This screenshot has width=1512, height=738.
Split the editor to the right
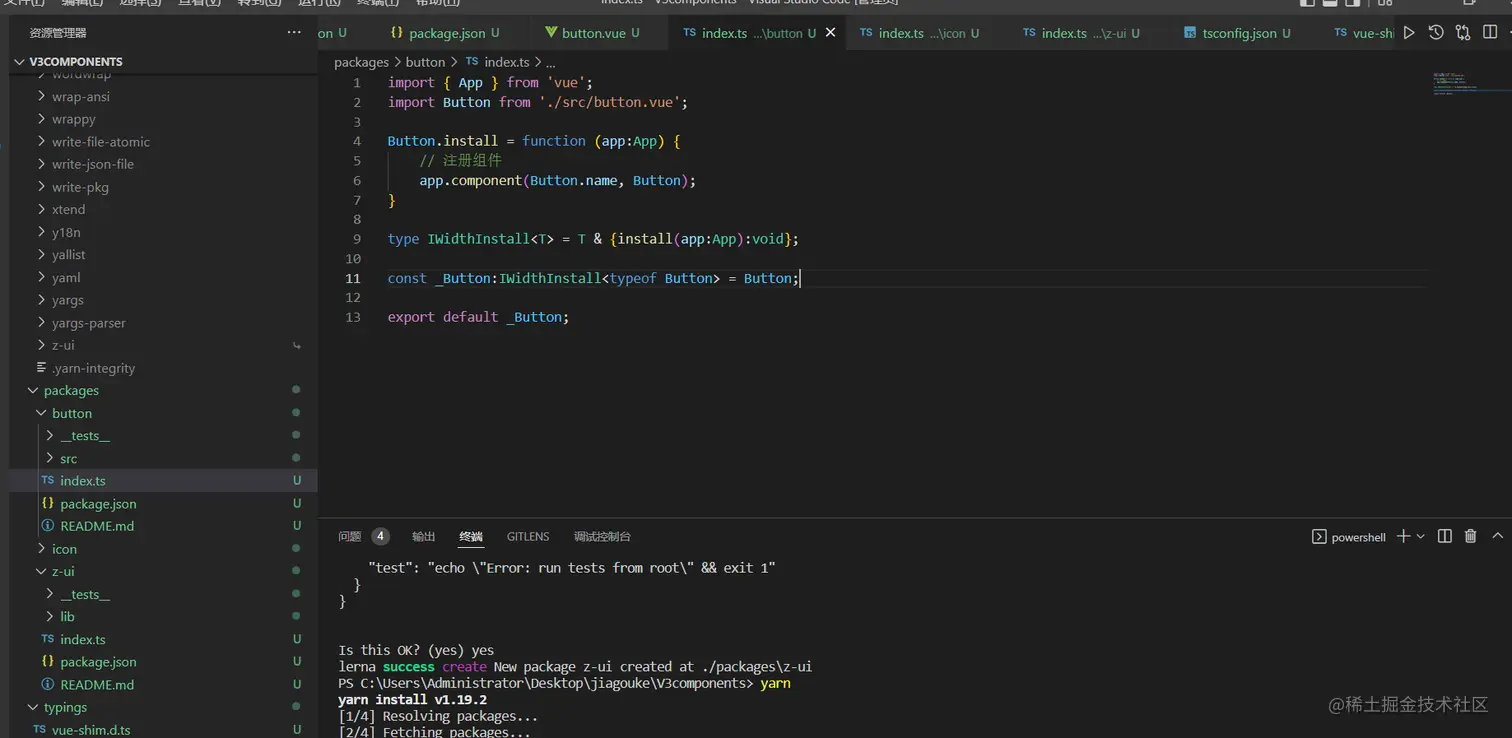click(1490, 33)
